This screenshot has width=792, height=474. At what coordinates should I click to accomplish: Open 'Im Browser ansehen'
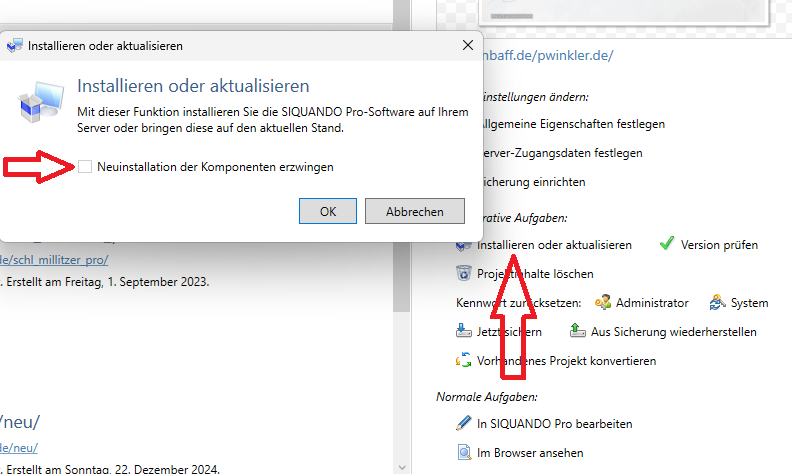coord(530,453)
